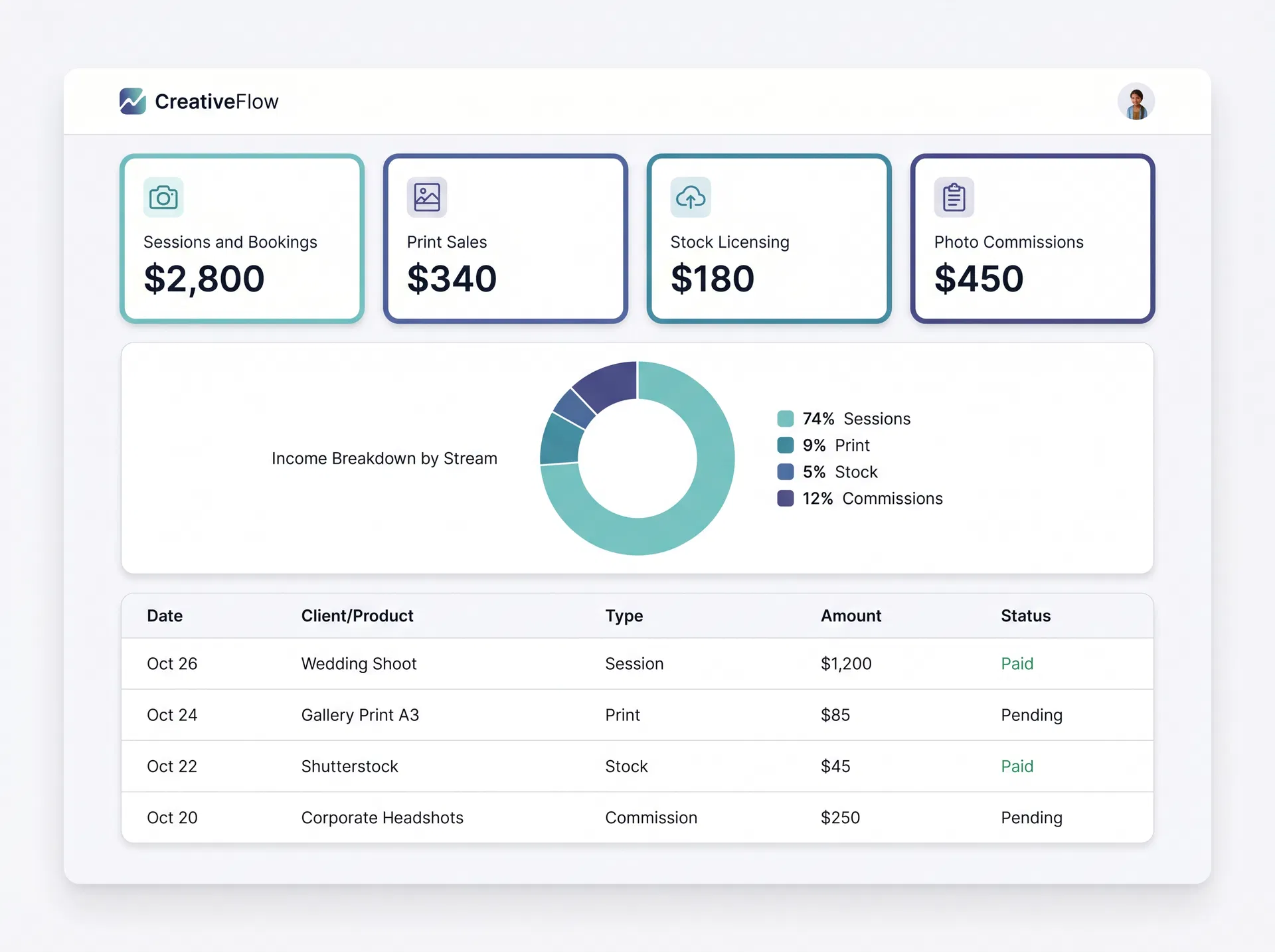Click the CreativeFlow logo icon
The image size is (1275, 952).
(132, 101)
